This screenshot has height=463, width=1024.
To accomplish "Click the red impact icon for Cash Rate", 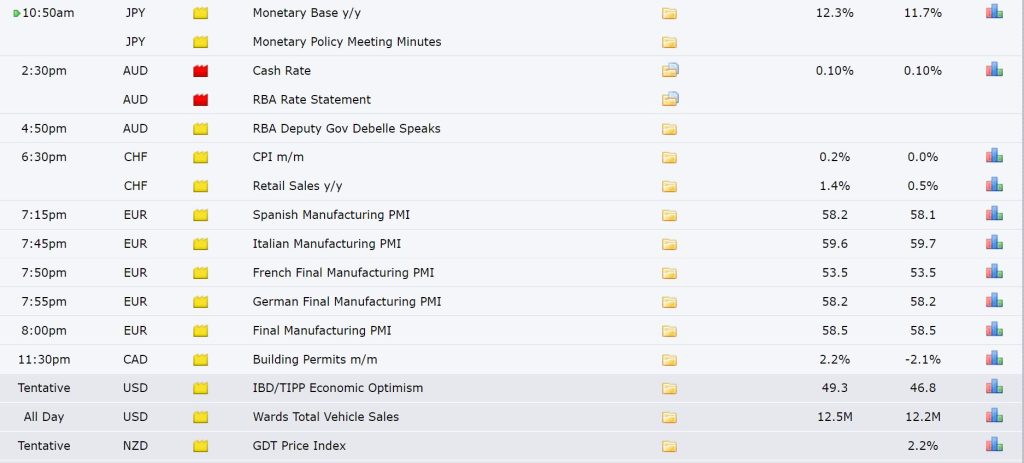I will (x=200, y=71).
